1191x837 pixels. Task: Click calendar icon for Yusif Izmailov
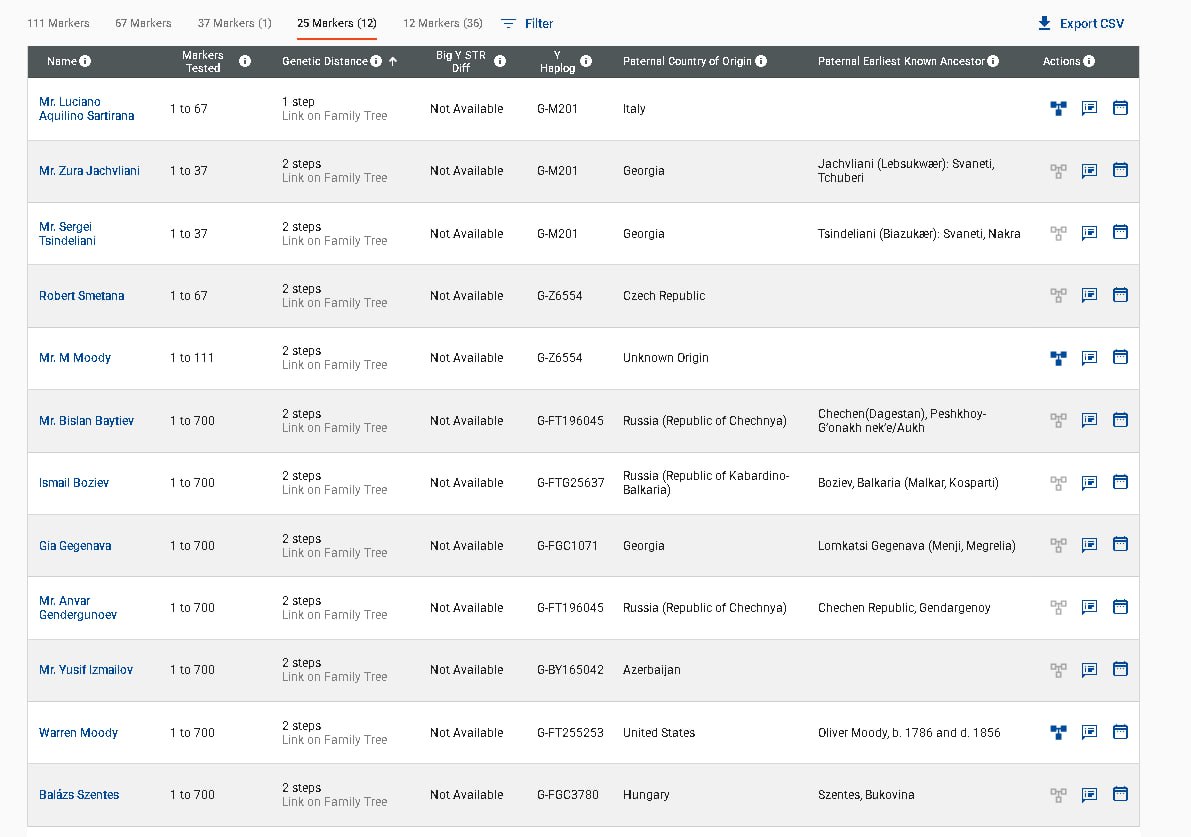coord(1120,669)
